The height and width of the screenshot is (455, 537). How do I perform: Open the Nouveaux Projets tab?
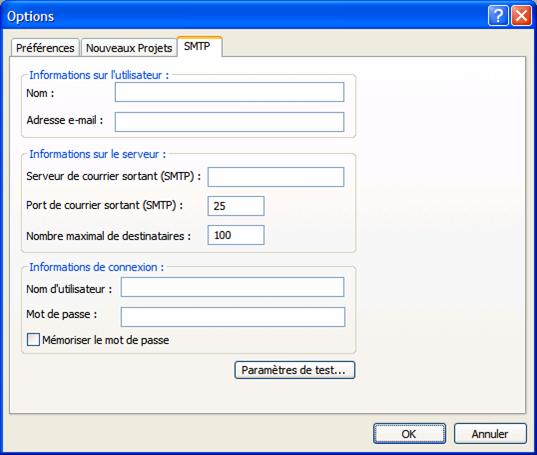pyautogui.click(x=129, y=48)
